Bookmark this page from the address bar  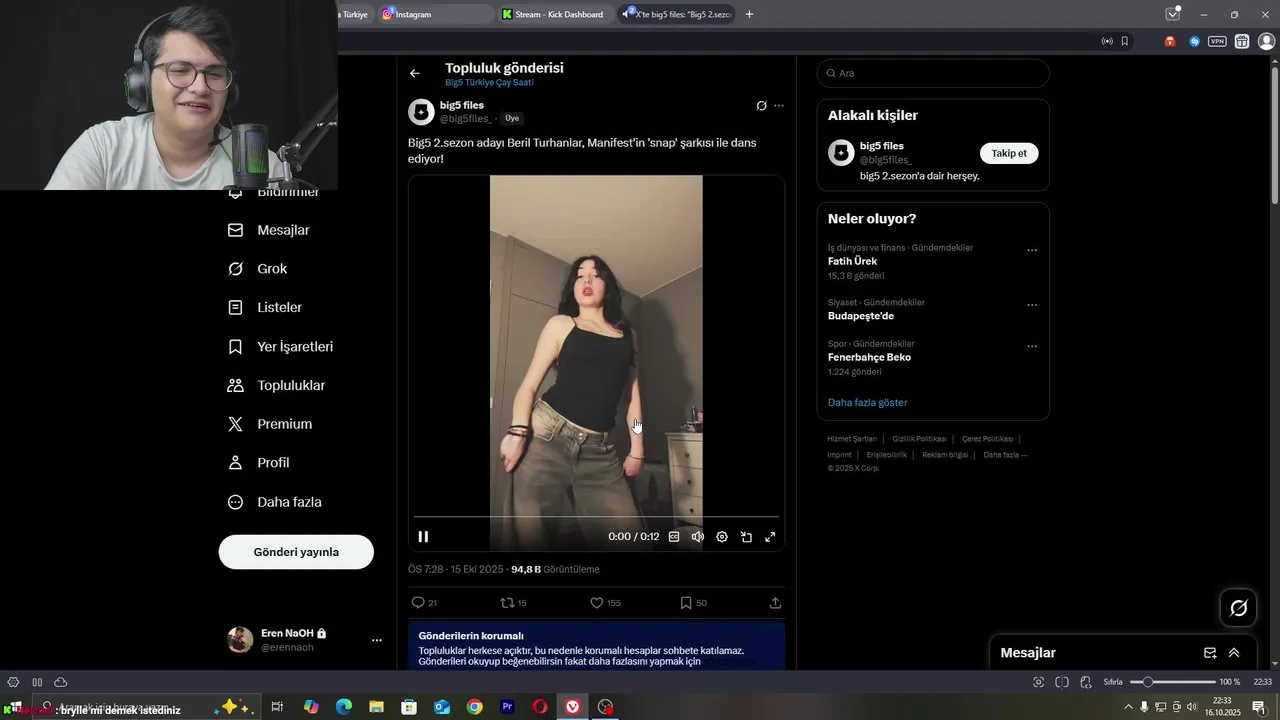pos(1125,41)
